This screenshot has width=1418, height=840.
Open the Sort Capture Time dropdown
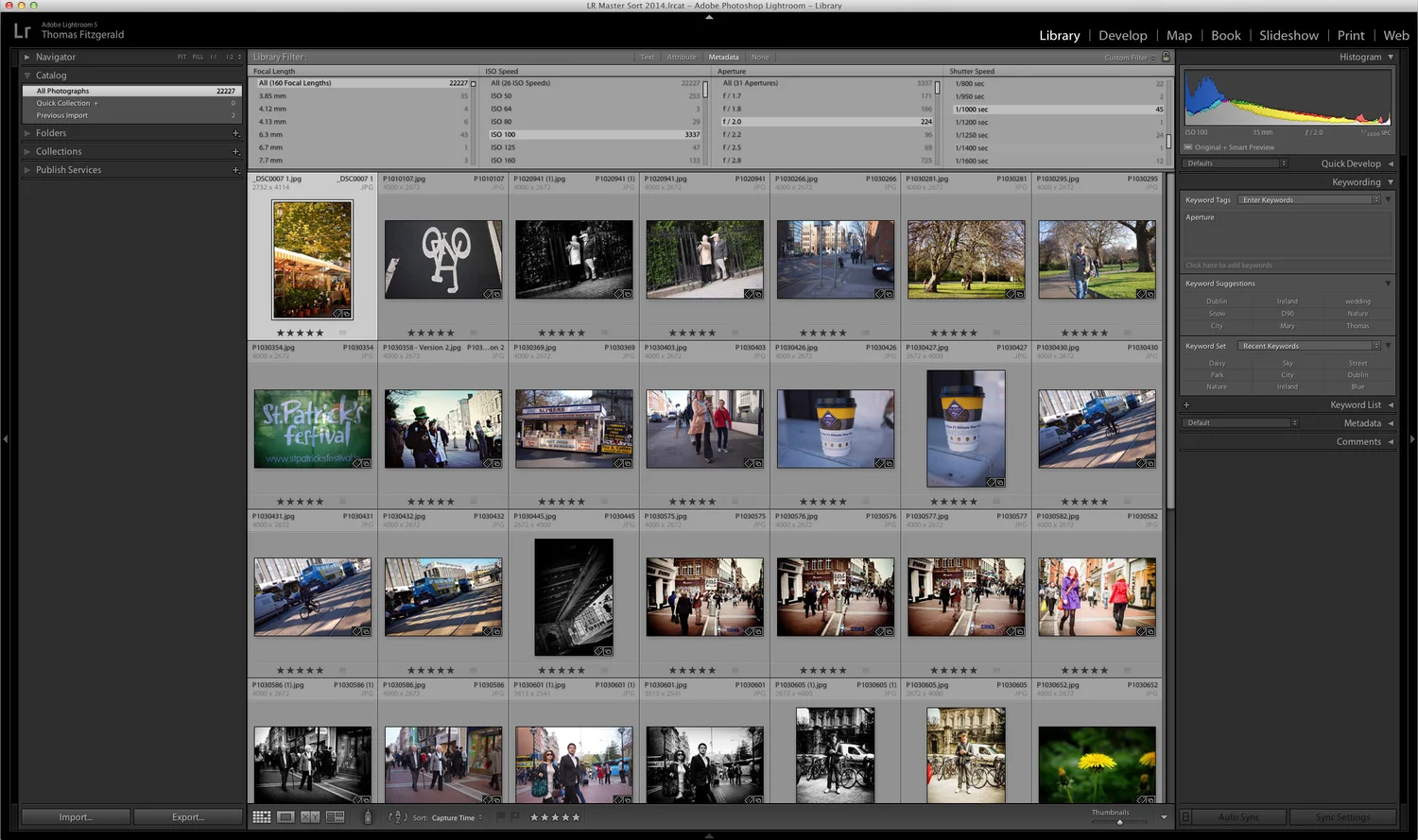pos(458,817)
